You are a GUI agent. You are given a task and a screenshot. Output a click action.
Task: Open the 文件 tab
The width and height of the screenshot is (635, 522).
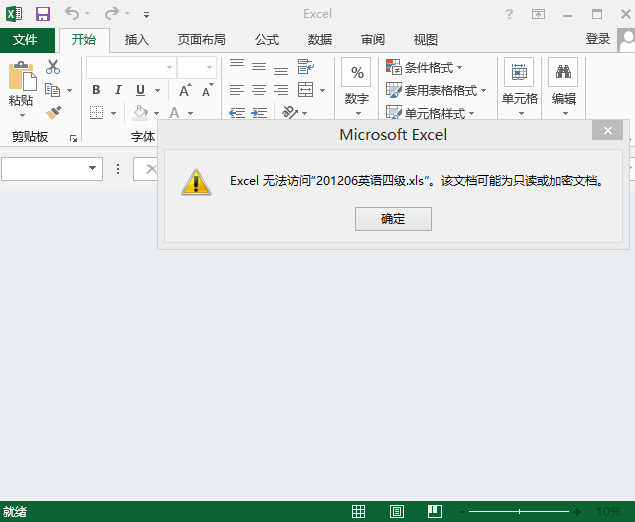pos(25,40)
